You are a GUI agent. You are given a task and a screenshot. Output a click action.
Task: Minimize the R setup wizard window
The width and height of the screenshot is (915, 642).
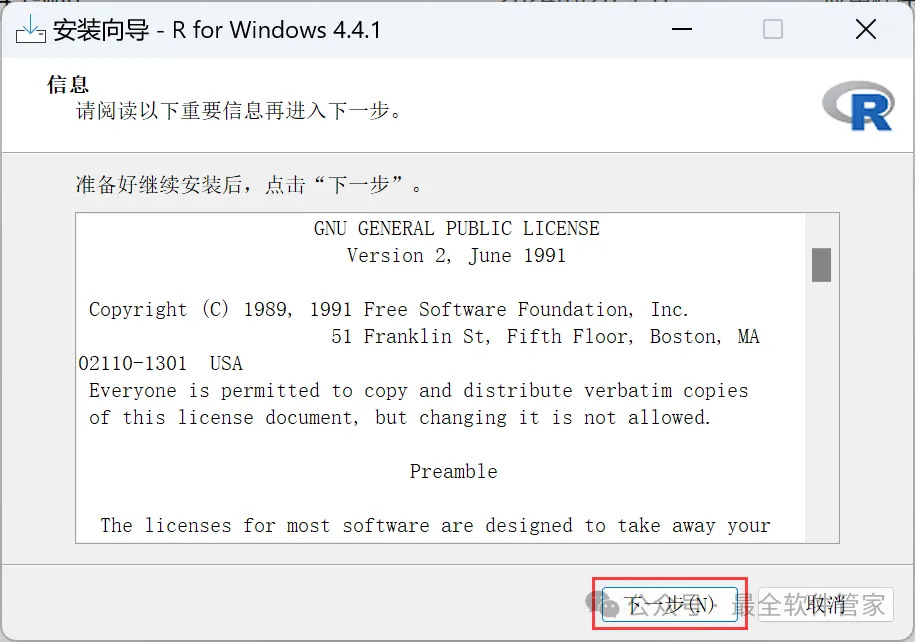(682, 29)
